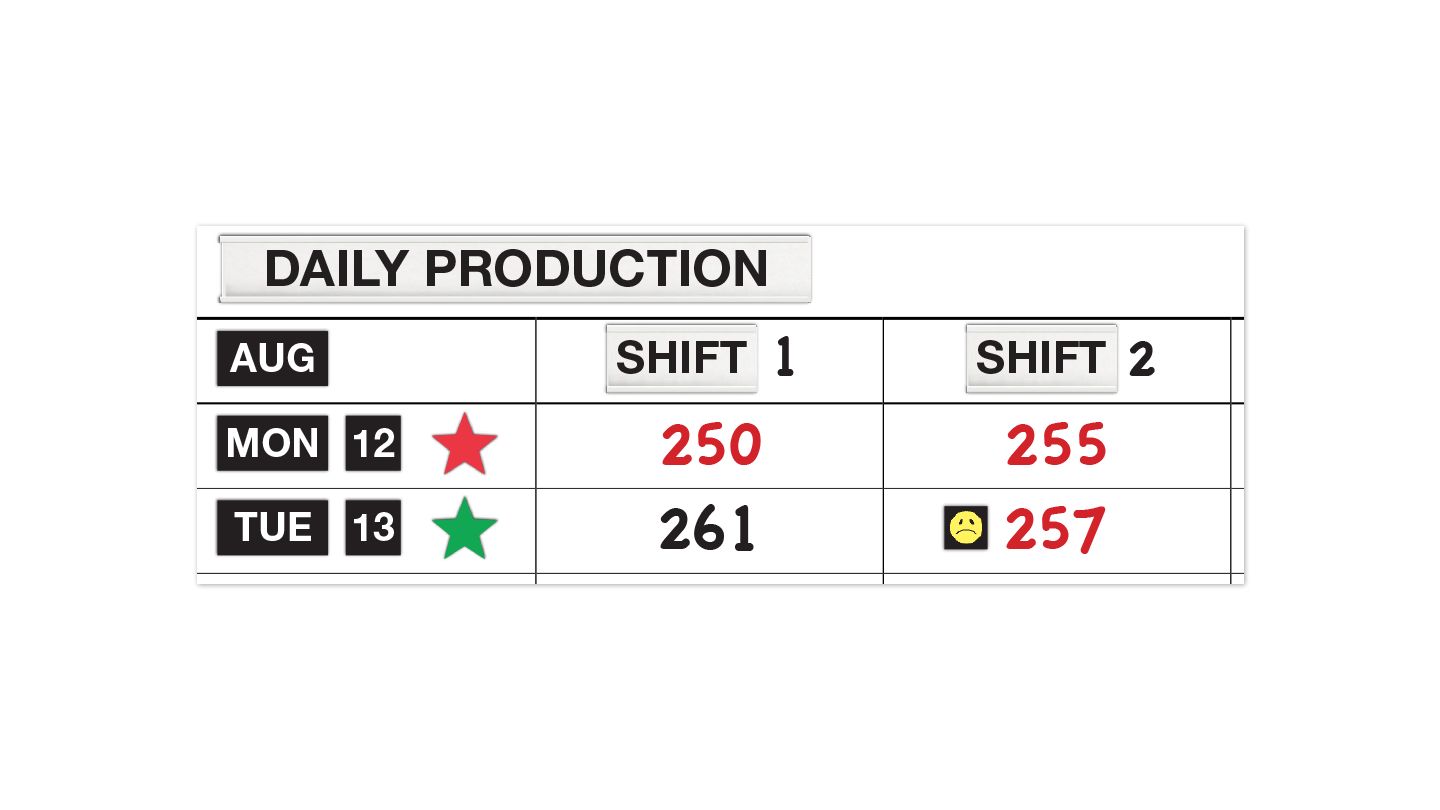Click the empty cell below 261
The width and height of the screenshot is (1440, 810).
point(709,579)
